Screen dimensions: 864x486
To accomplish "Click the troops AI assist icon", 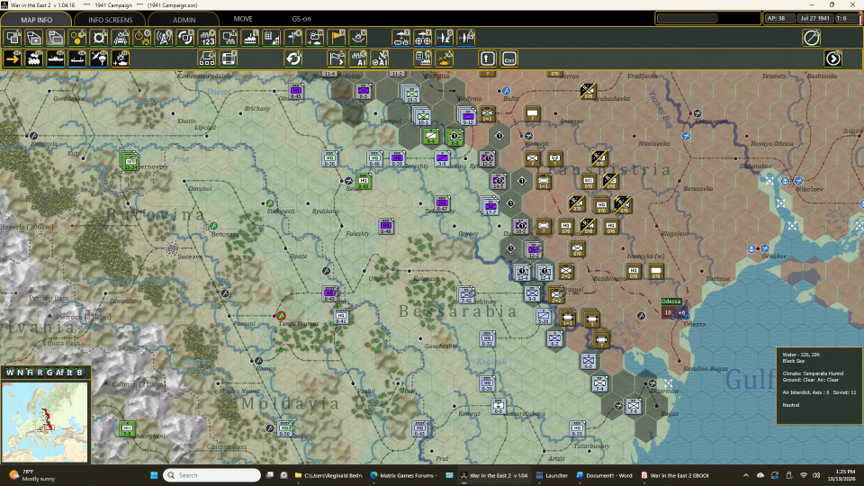I will coord(358,58).
